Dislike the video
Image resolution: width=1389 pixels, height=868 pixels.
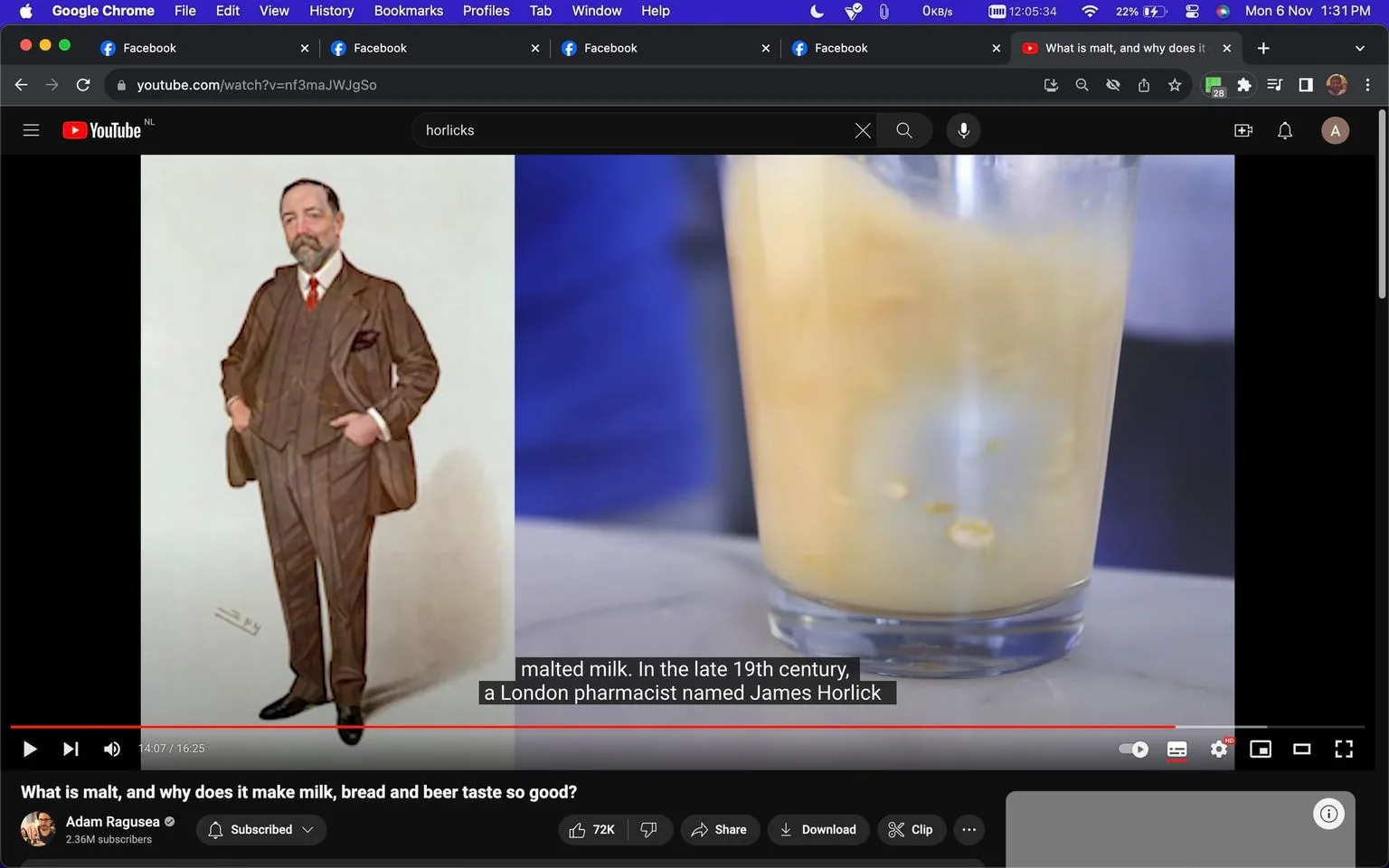tap(648, 829)
